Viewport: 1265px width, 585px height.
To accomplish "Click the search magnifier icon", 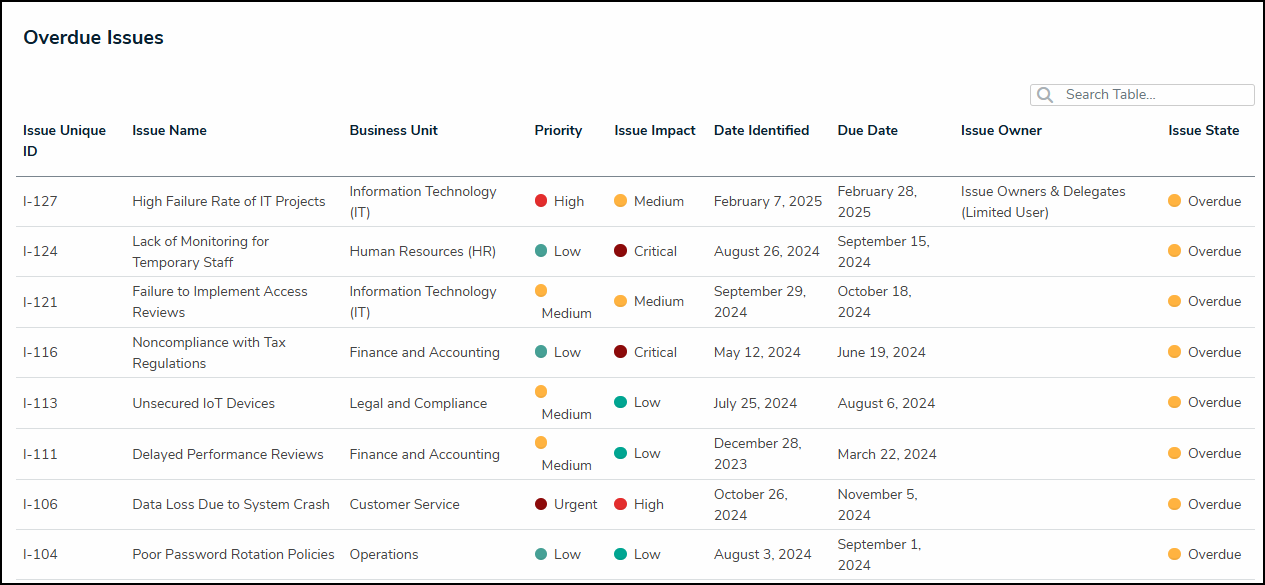I will [1045, 95].
